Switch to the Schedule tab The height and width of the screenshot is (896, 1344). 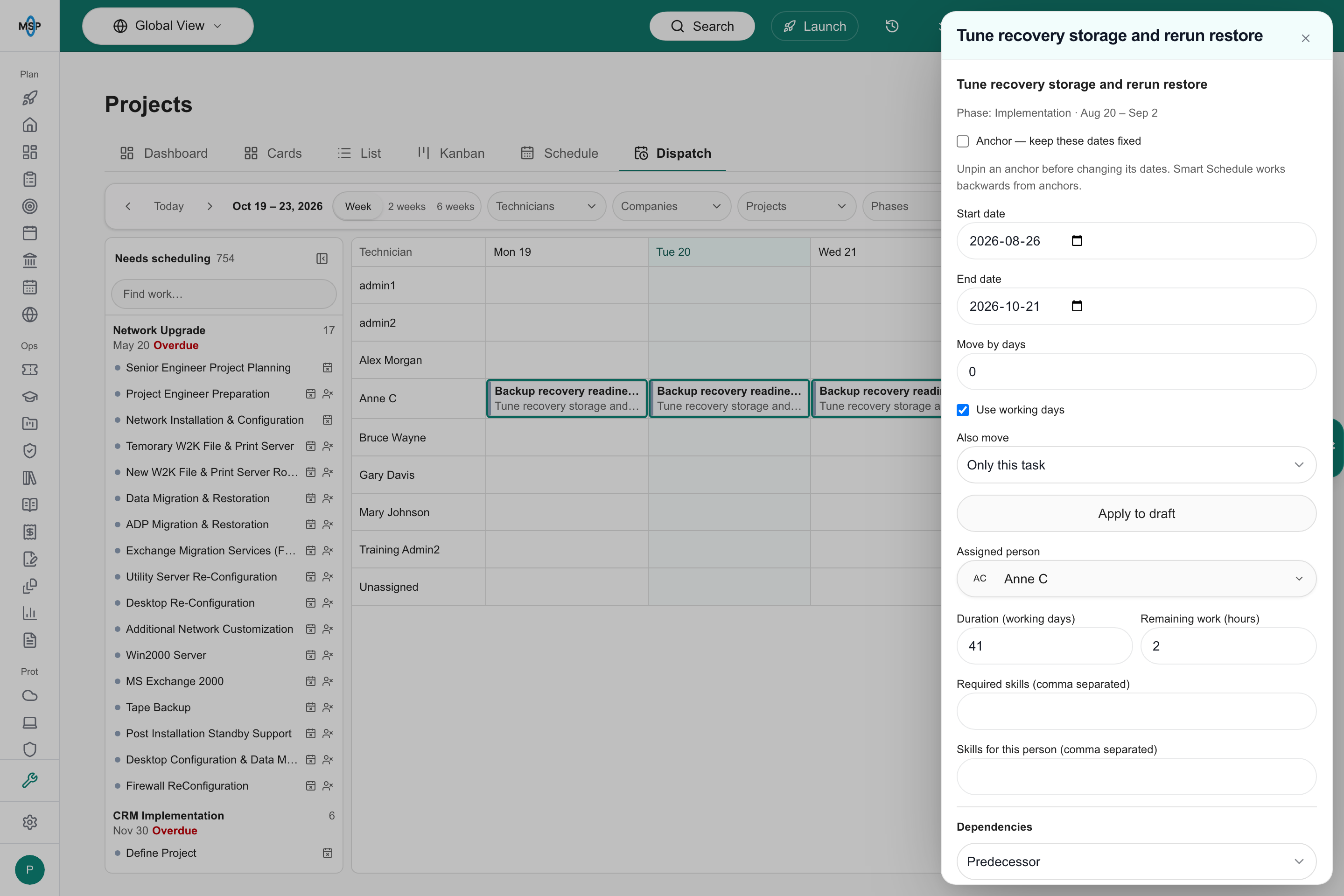560,153
